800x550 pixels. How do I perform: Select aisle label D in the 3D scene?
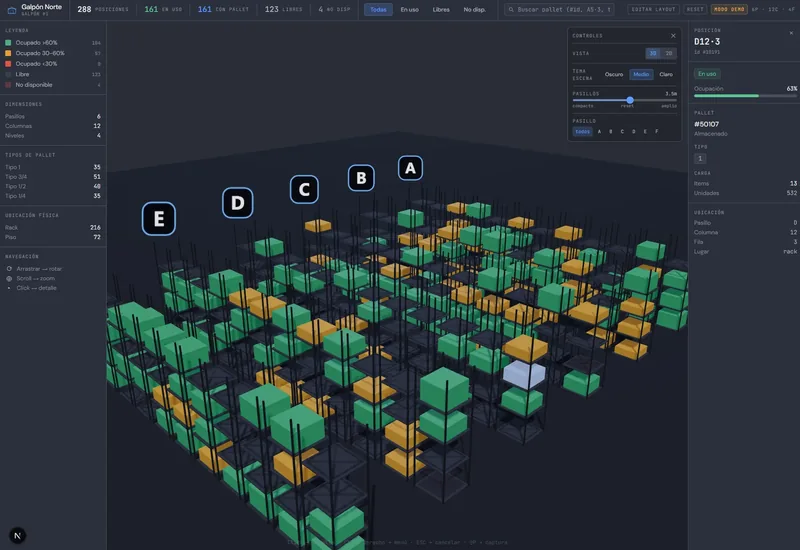(237, 203)
